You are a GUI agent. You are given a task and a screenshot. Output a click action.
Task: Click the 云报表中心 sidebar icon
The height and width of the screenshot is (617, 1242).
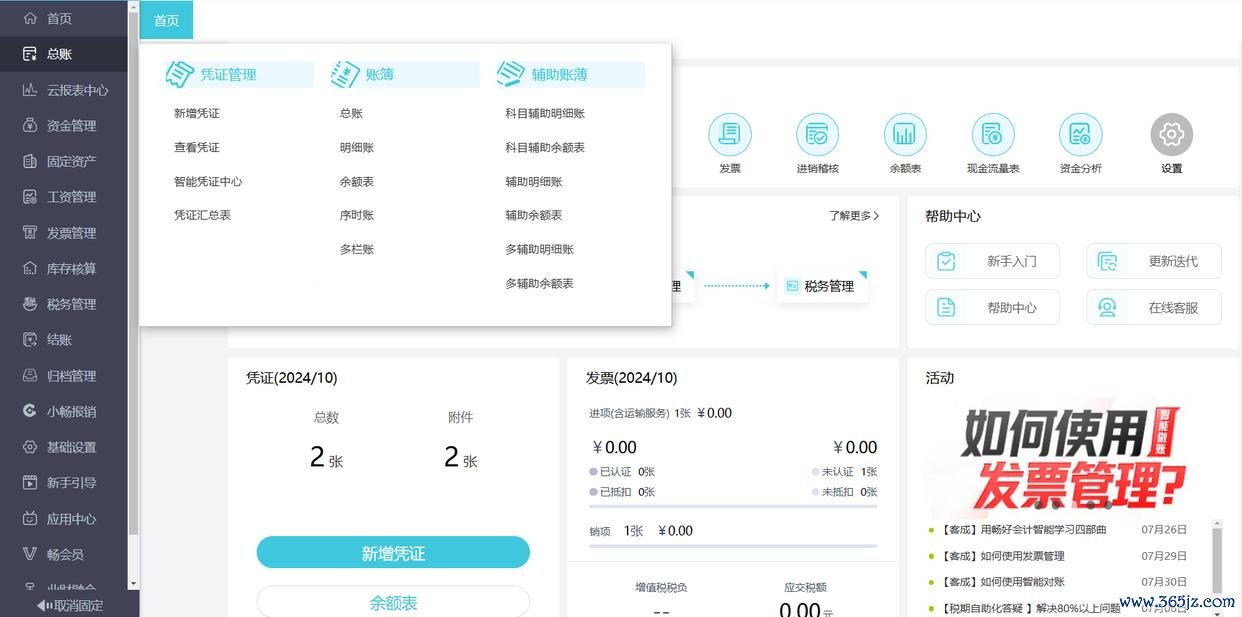pyautogui.click(x=30, y=90)
